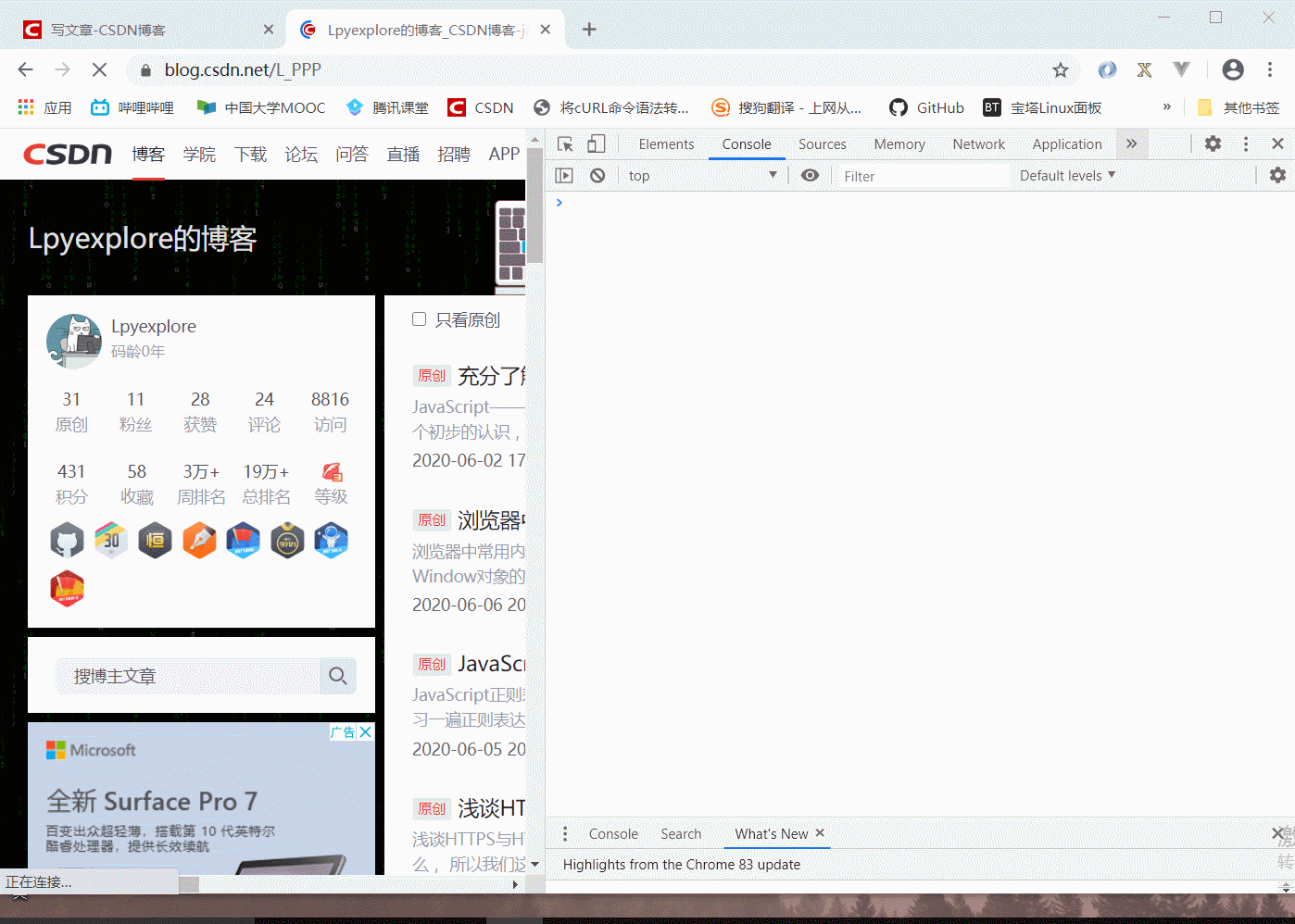Viewport: 1295px width, 924px height.
Task: Toggle the live expression eye in Console
Action: (810, 175)
